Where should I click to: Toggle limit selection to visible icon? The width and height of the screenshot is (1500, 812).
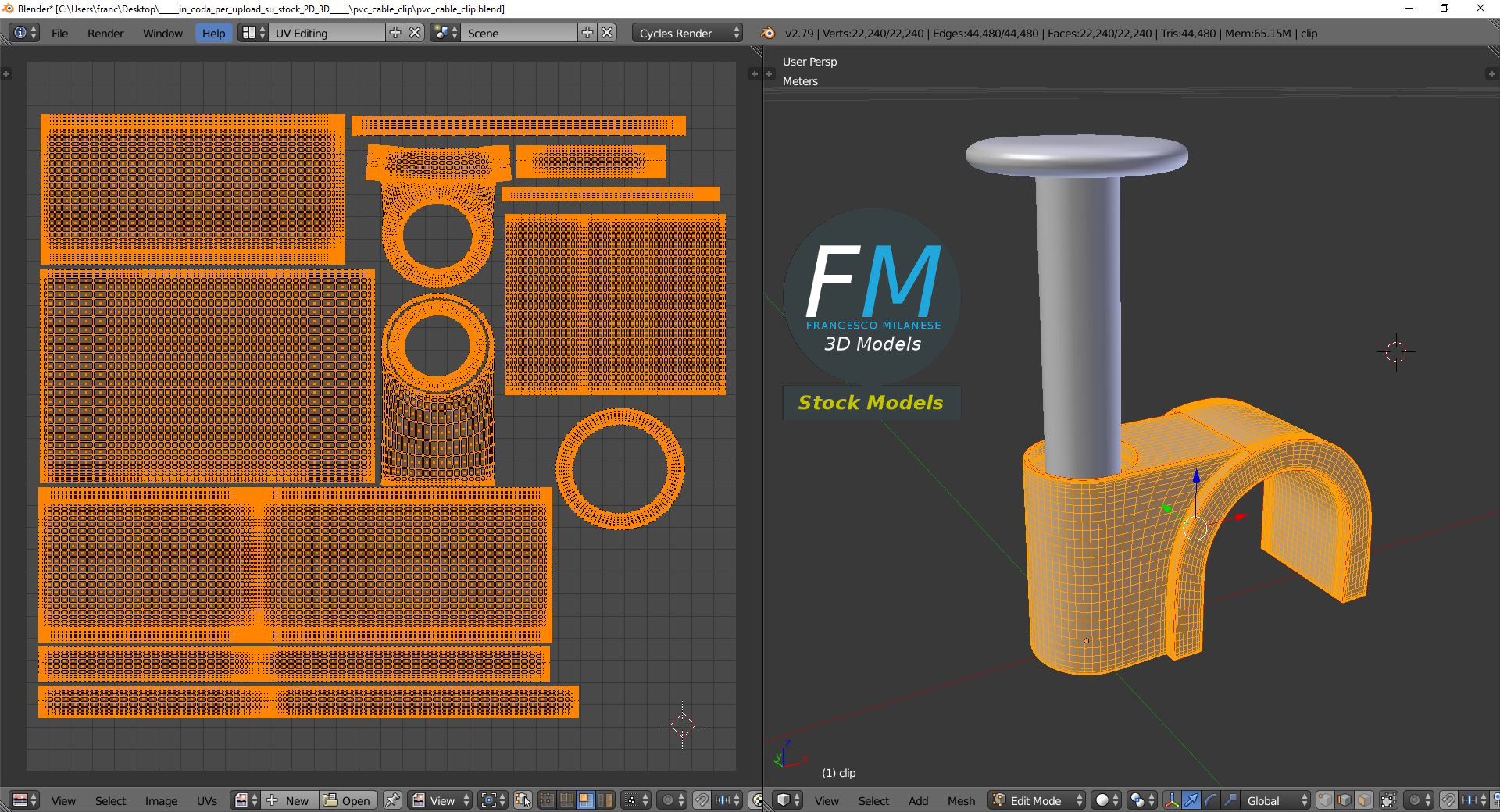click(1388, 800)
